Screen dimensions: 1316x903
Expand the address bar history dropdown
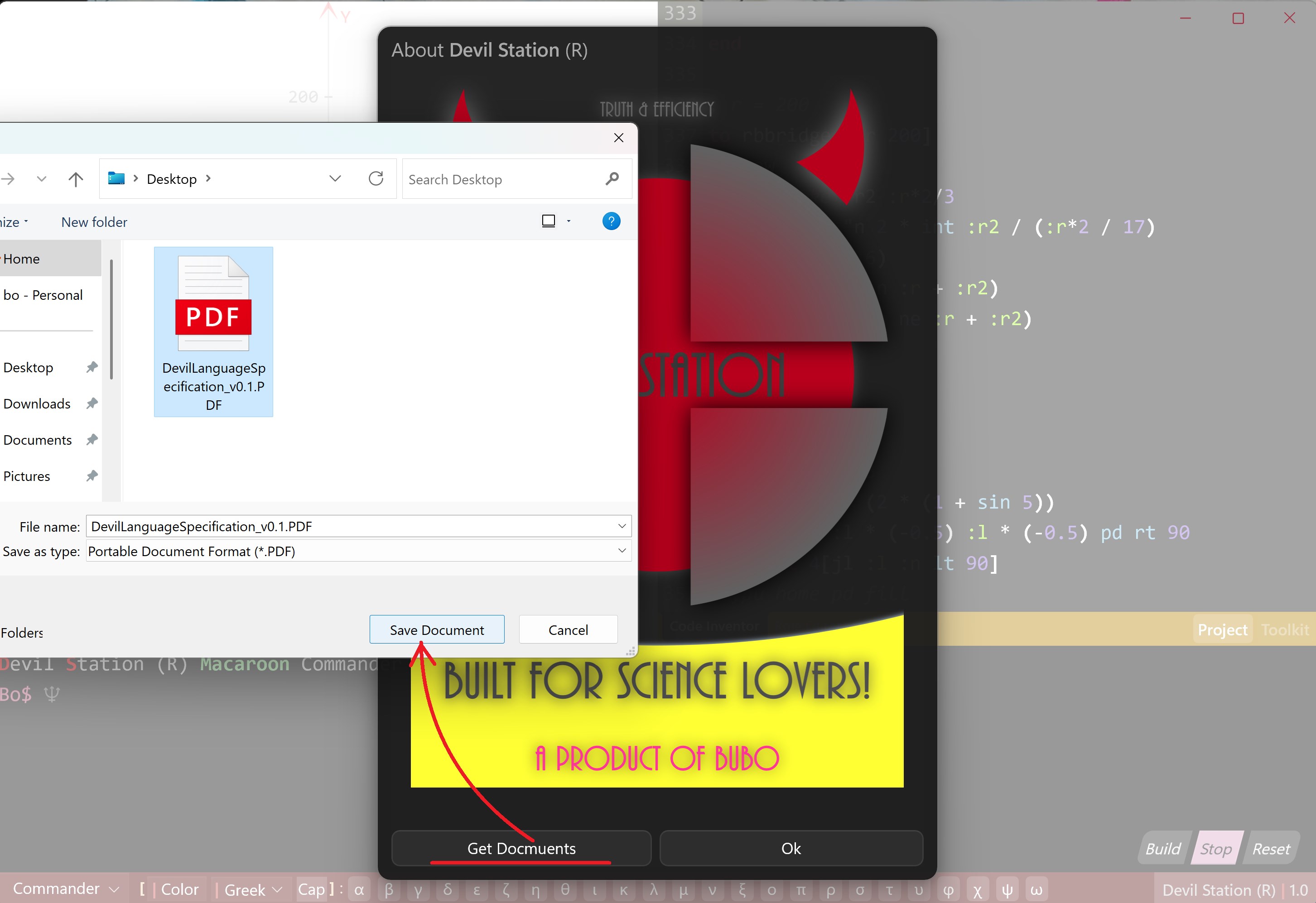click(x=335, y=179)
